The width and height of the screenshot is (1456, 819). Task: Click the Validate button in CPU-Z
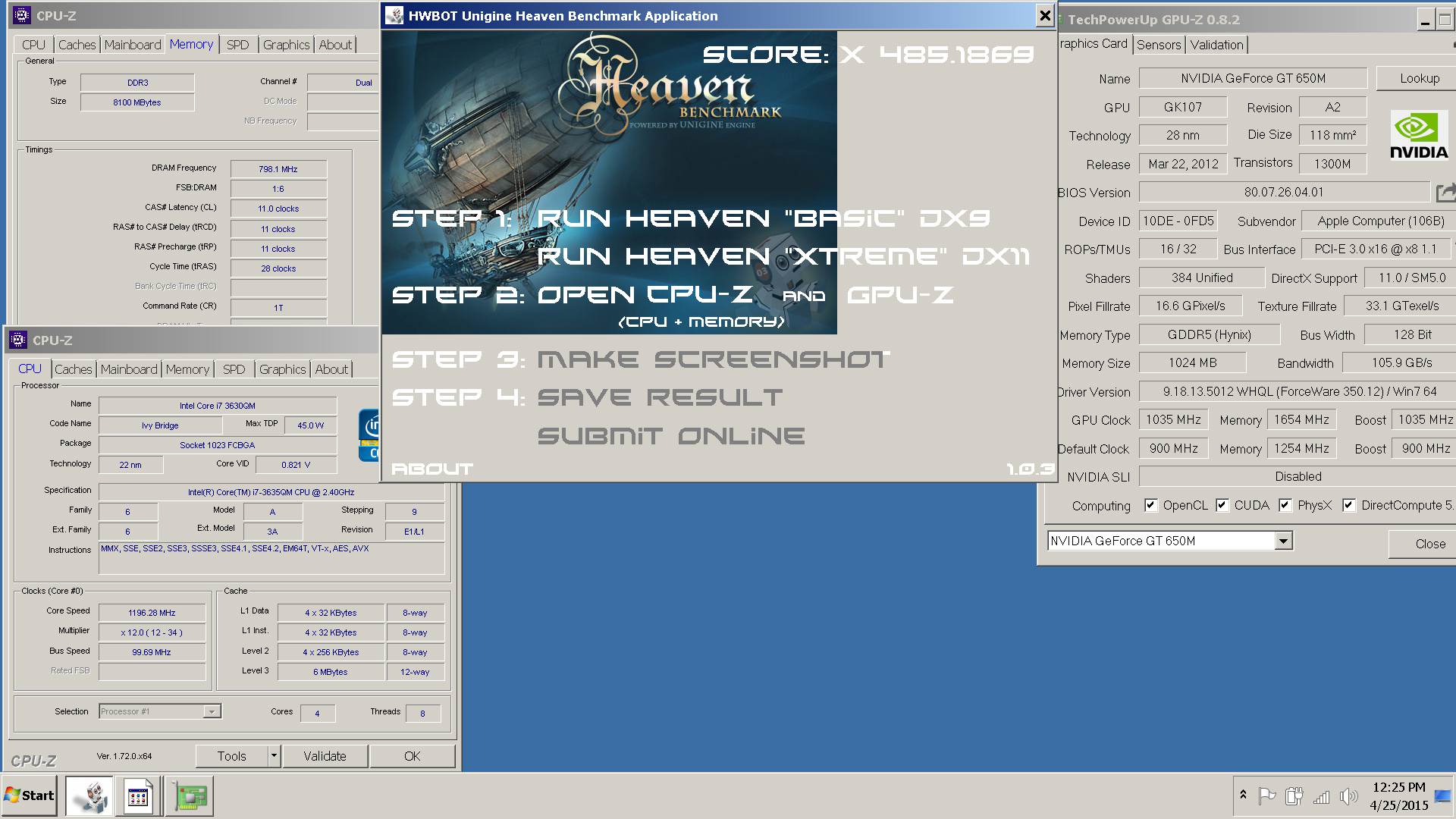tap(325, 756)
